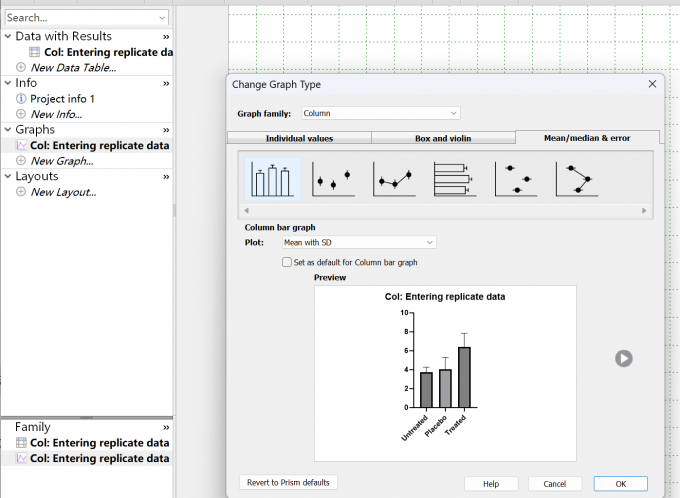Viewport: 680px width, 498px height.
Task: Click the Treated bar in preview
Action: click(464, 377)
